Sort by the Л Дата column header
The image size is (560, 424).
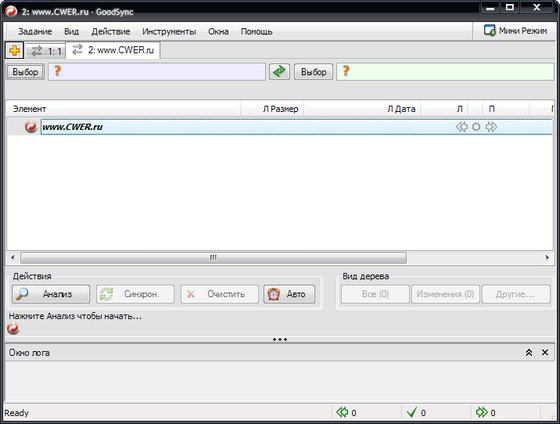pos(362,109)
